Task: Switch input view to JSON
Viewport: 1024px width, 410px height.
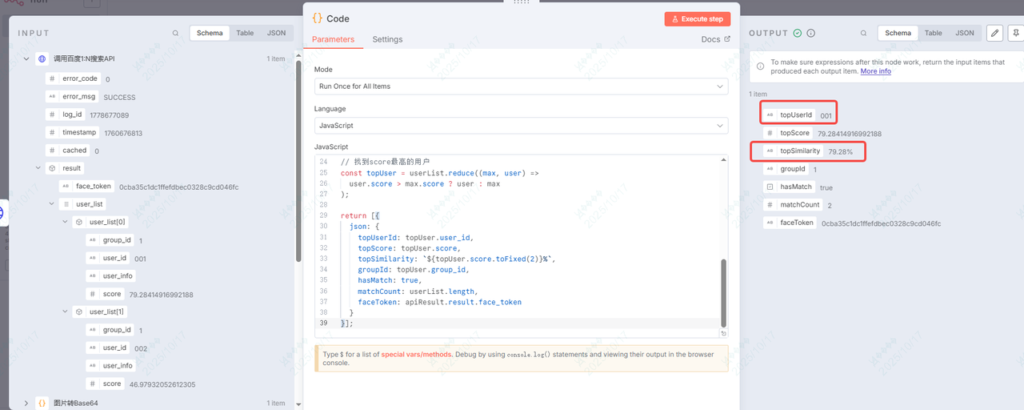Action: pyautogui.click(x=275, y=33)
